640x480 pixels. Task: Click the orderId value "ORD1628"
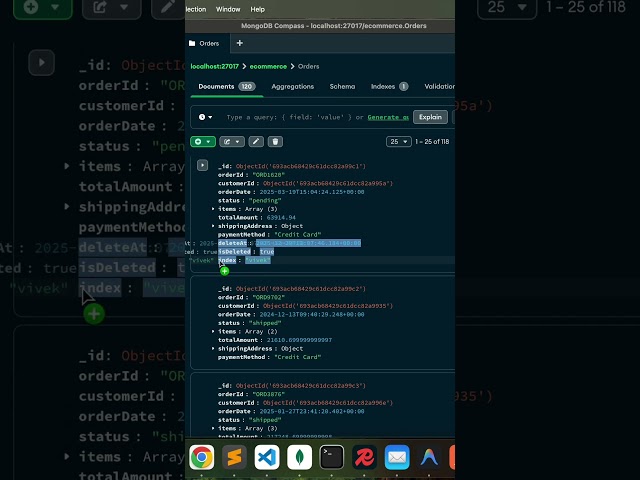(269, 175)
